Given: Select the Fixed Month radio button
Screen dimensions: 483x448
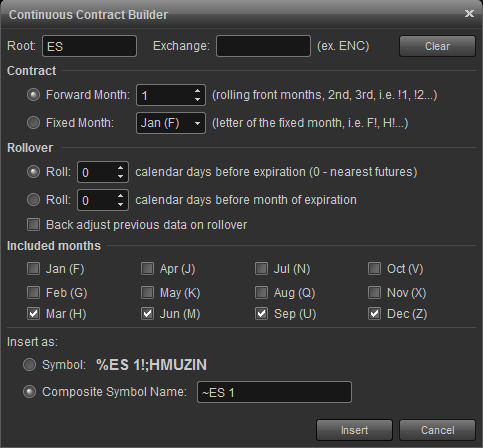Looking at the screenshot, I should coord(33,123).
